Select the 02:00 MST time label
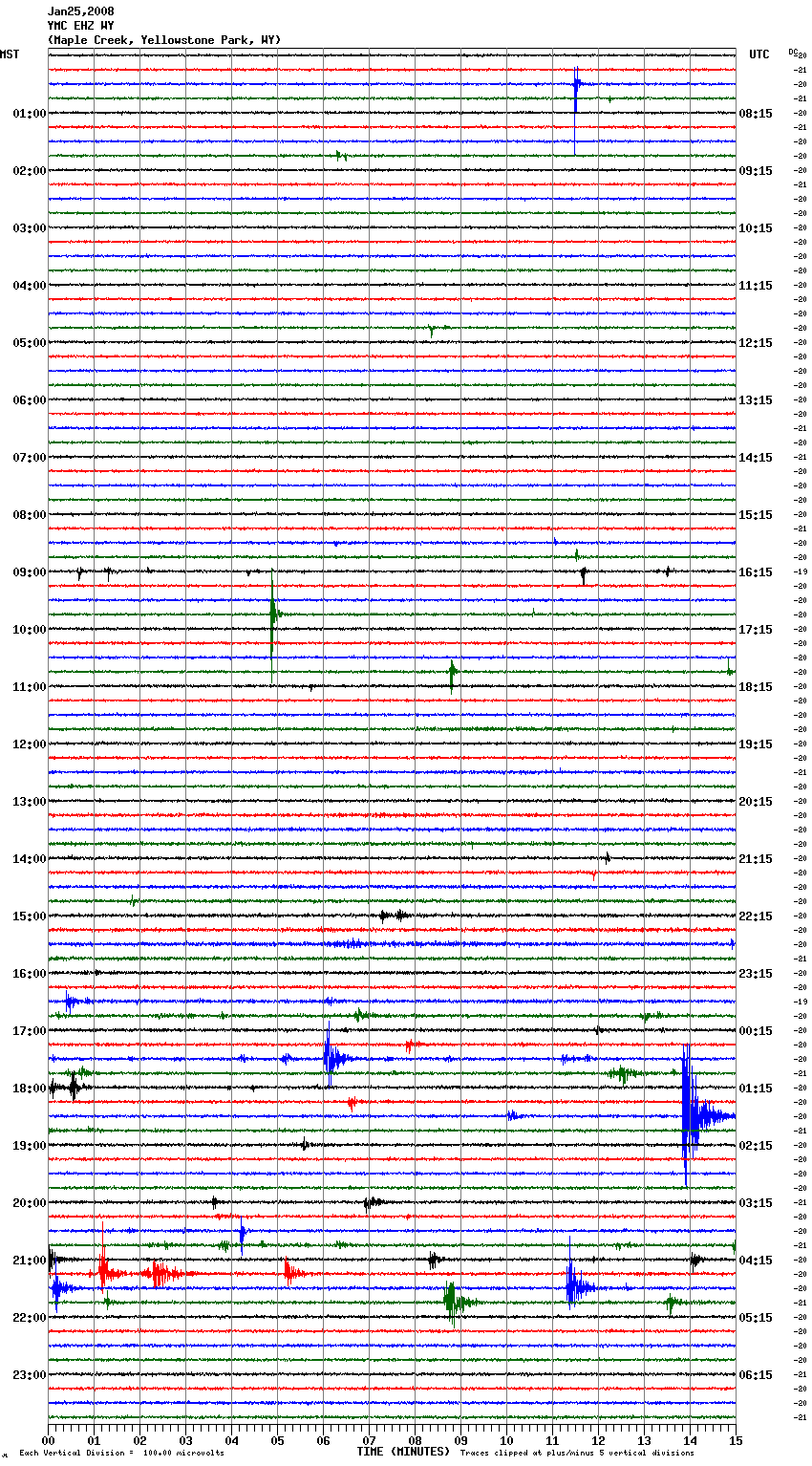Viewport: 812px width, 1466px height. pyautogui.click(x=30, y=171)
